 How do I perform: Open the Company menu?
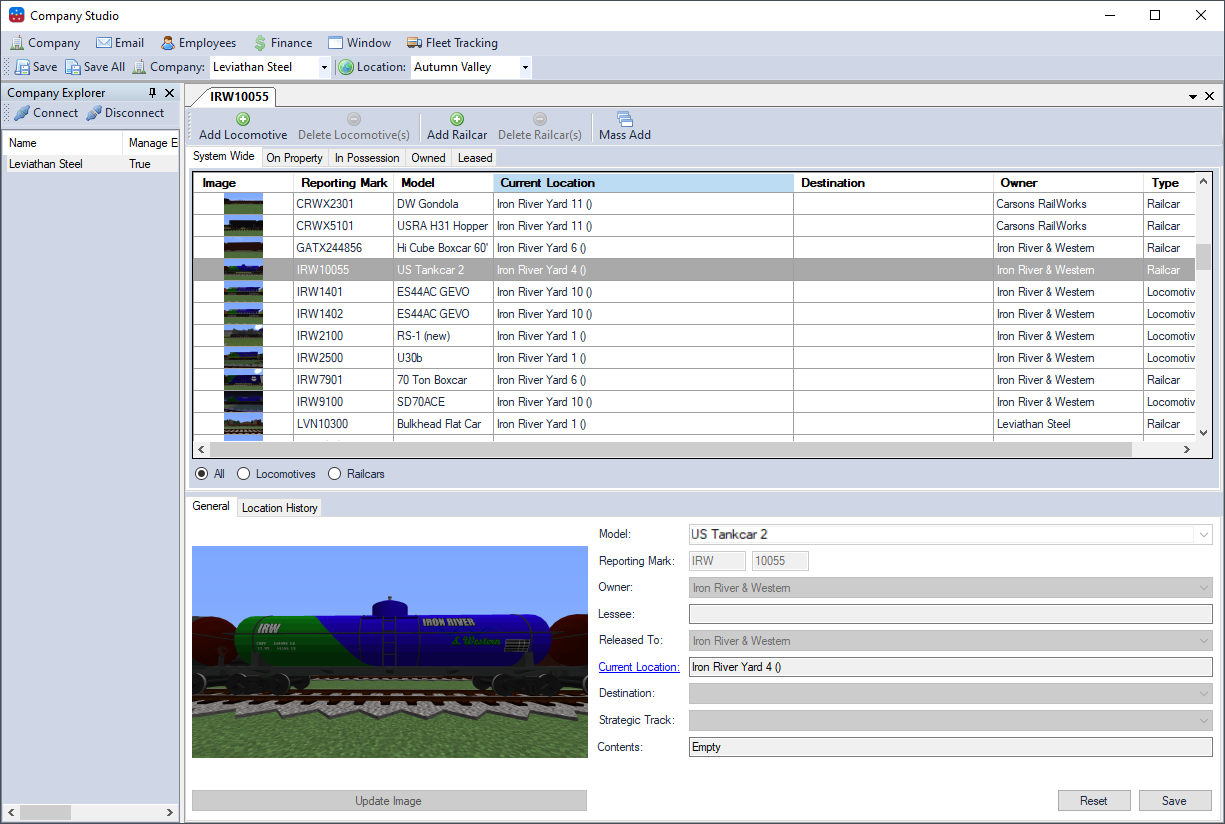pyautogui.click(x=45, y=43)
